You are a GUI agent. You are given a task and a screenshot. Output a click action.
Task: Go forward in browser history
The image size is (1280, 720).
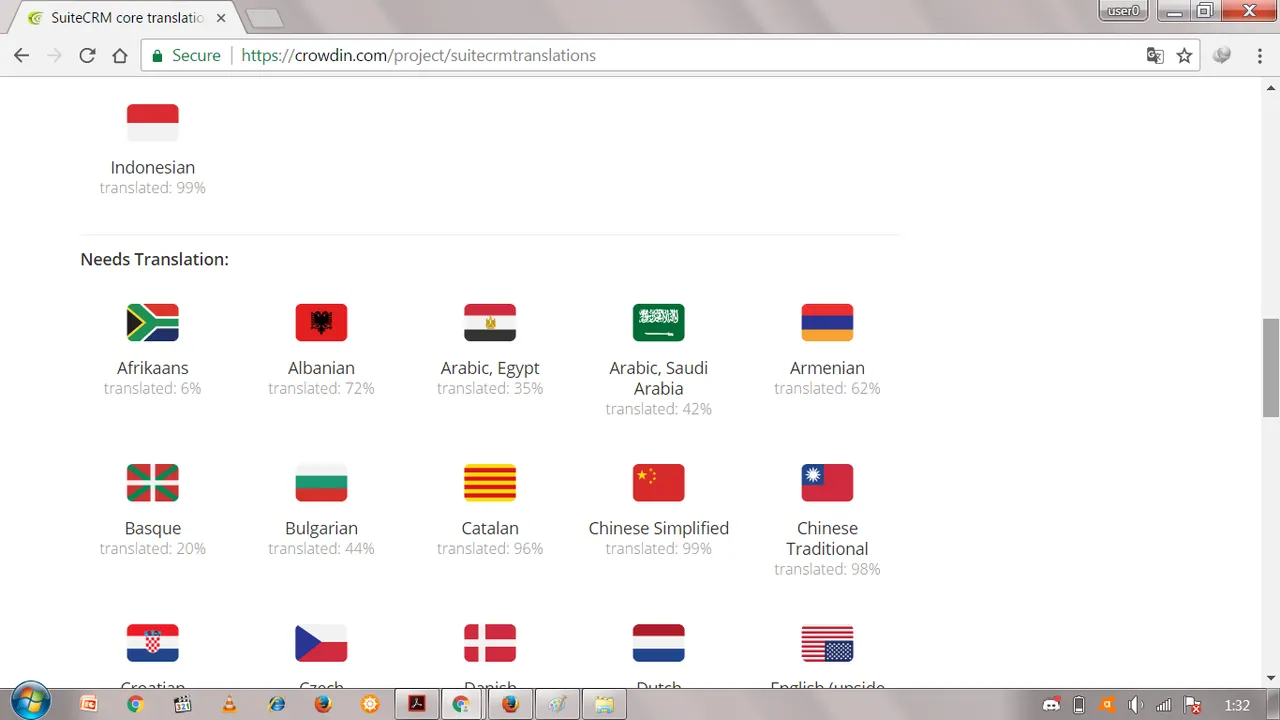coord(55,56)
